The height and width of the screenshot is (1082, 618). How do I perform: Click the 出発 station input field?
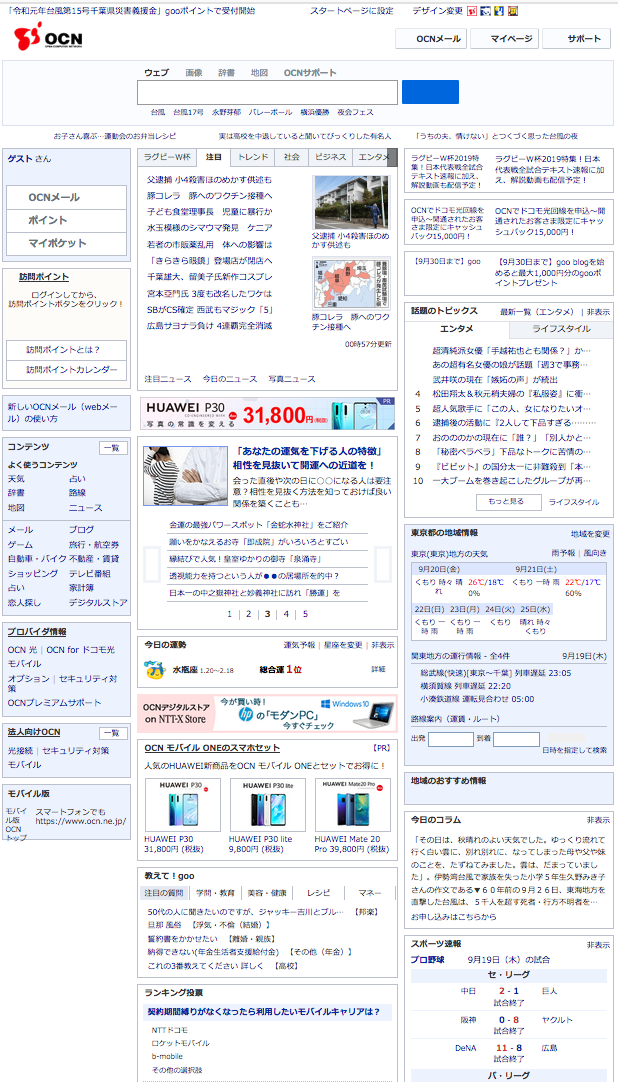pyautogui.click(x=450, y=740)
